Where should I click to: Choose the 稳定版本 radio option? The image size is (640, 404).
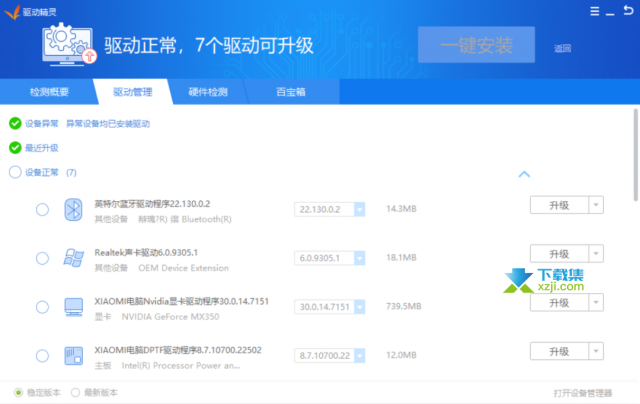coord(18,393)
